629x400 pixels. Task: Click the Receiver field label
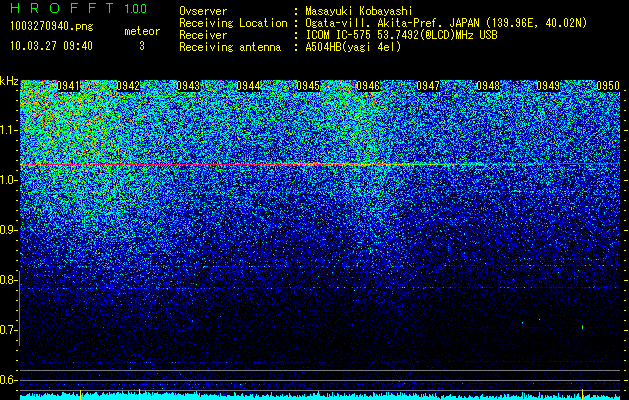(x=203, y=35)
